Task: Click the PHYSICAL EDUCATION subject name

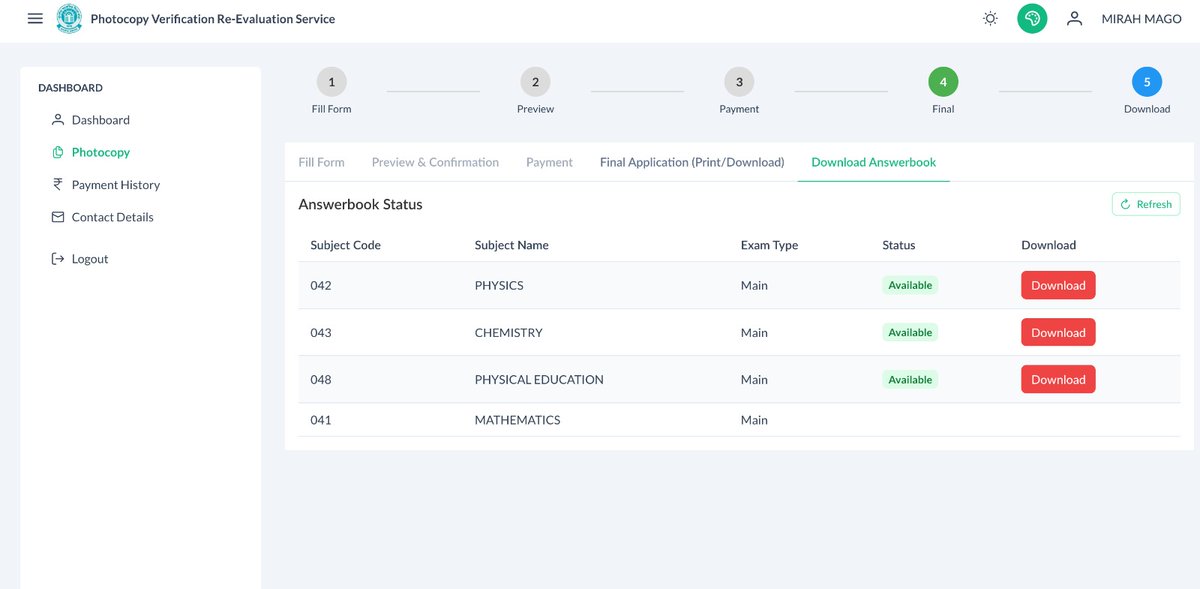Action: (x=539, y=379)
